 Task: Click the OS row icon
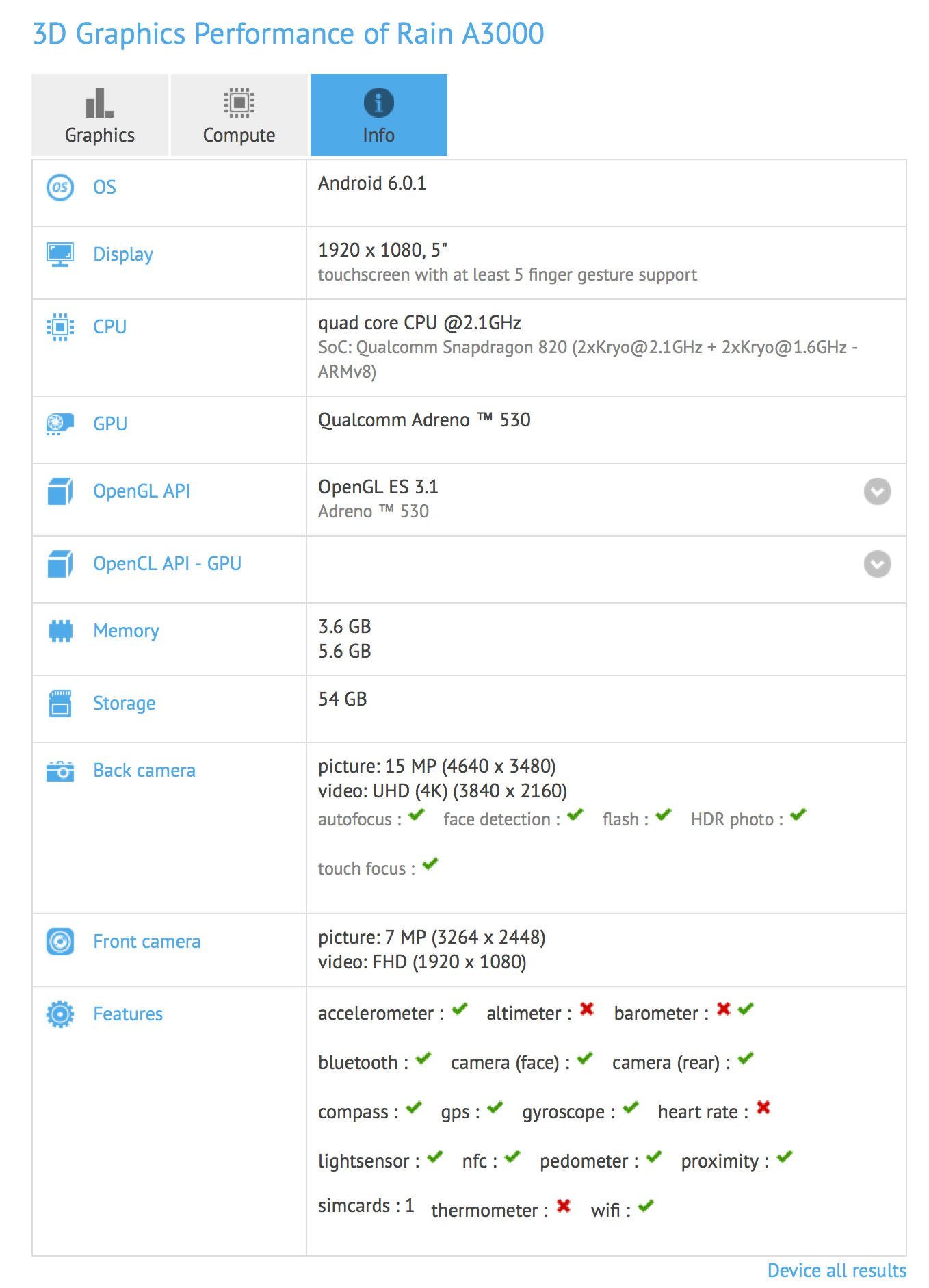pos(60,188)
